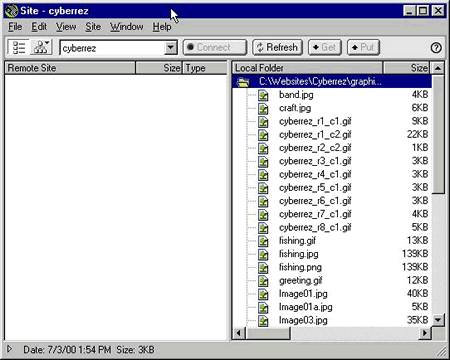Open the Site menu

pos(93,27)
